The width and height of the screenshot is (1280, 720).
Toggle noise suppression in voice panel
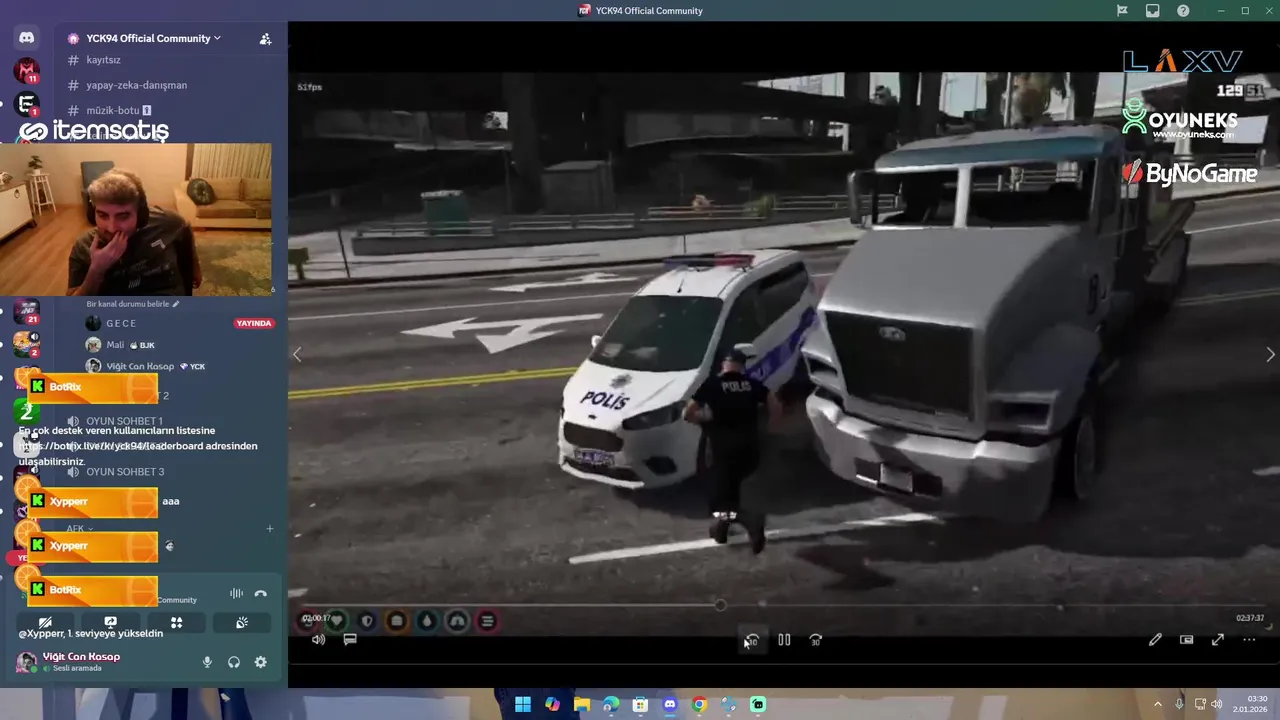[236, 593]
